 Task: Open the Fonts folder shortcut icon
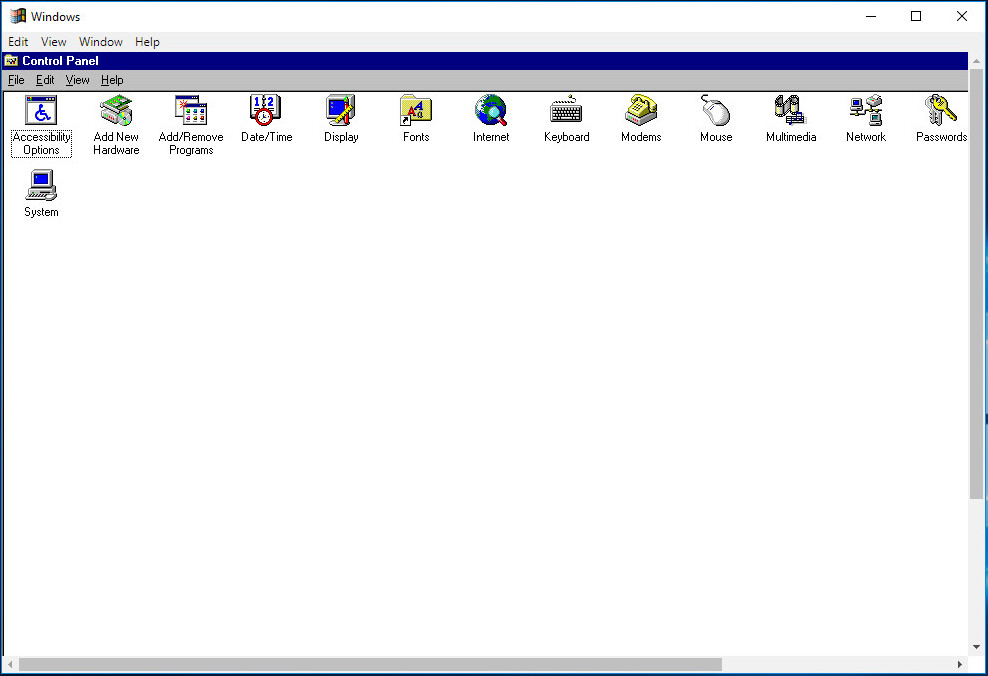click(416, 111)
